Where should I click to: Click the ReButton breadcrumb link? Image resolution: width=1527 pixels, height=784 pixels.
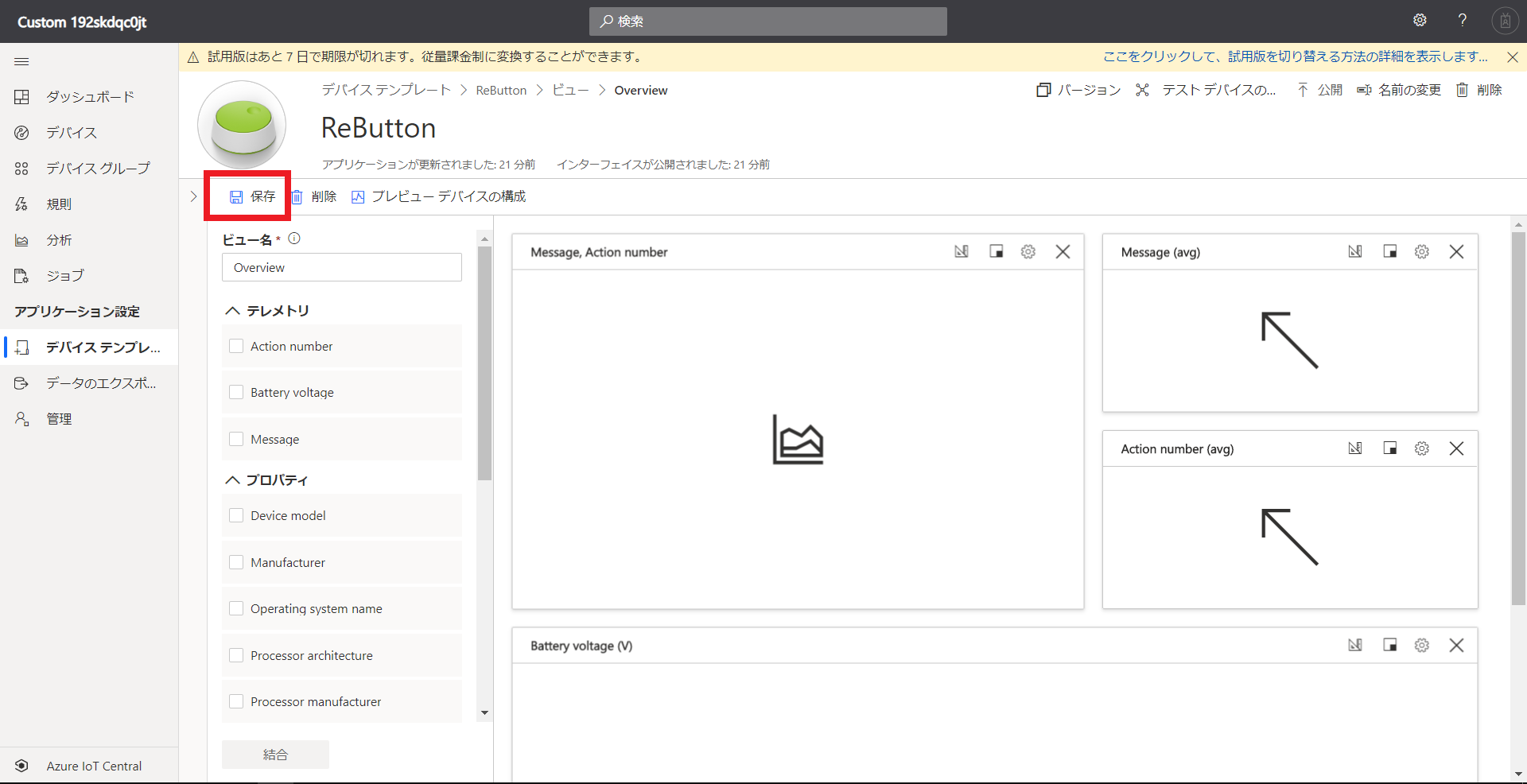tap(501, 91)
